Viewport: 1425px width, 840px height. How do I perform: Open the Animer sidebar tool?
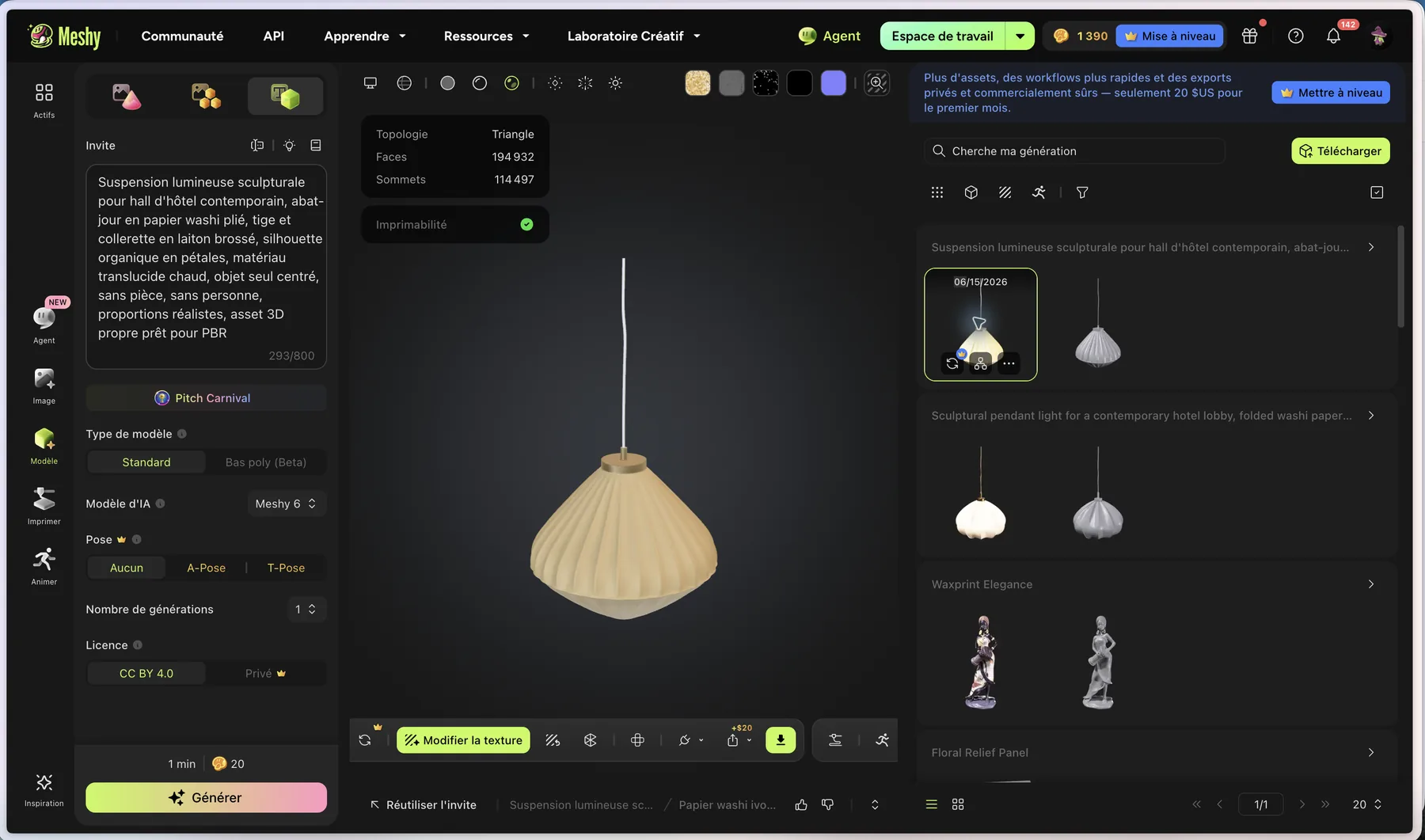coord(44,567)
